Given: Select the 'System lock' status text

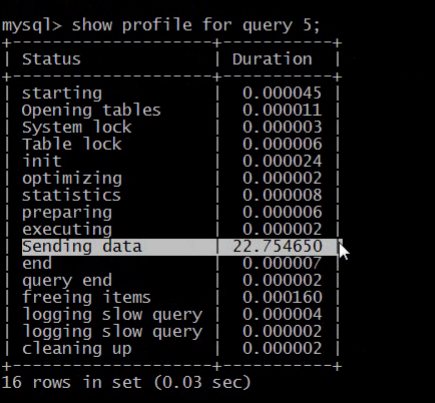Looking at the screenshot, I should (x=77, y=127).
